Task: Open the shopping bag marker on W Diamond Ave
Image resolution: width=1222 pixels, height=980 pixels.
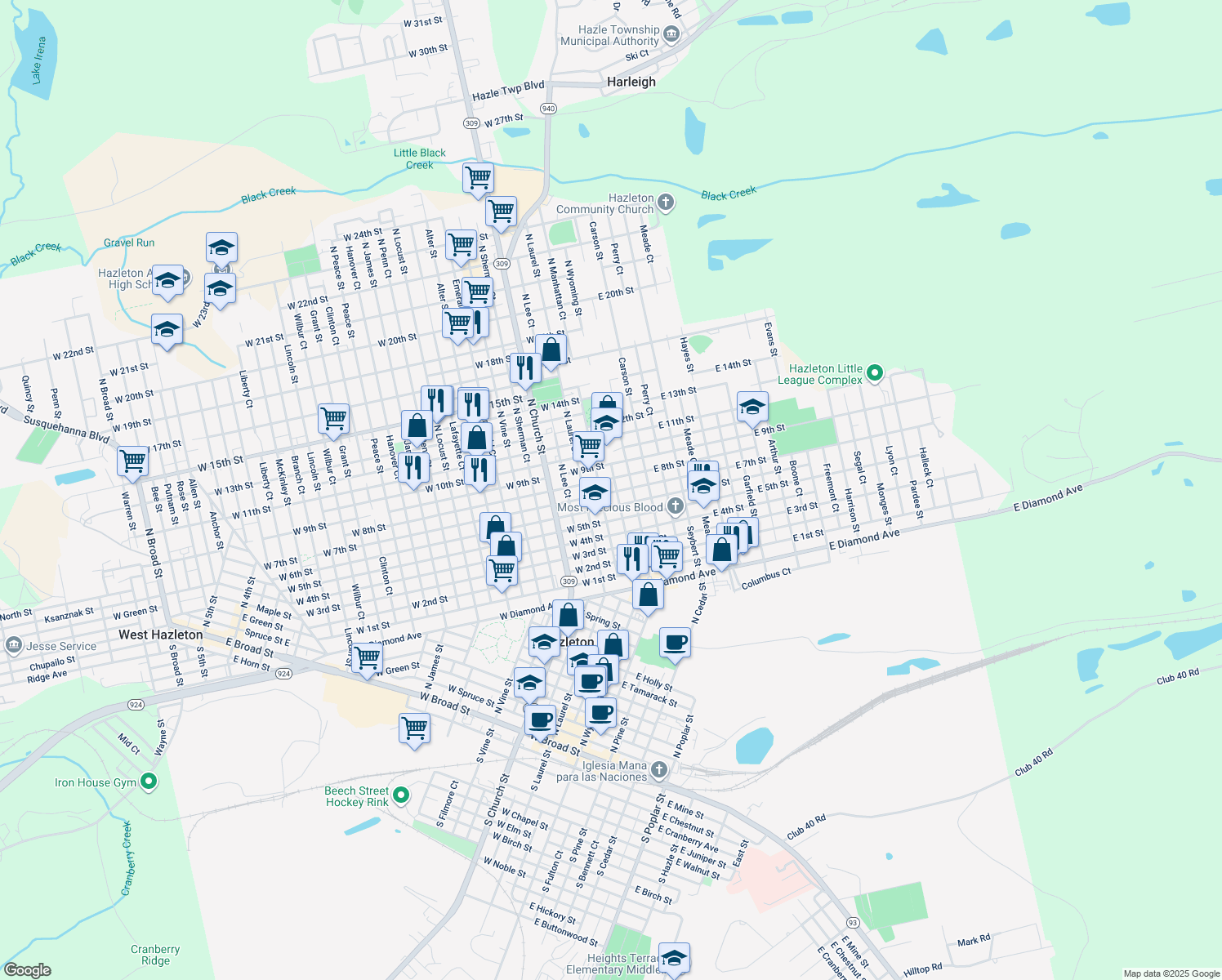Action: pyautogui.click(x=568, y=616)
